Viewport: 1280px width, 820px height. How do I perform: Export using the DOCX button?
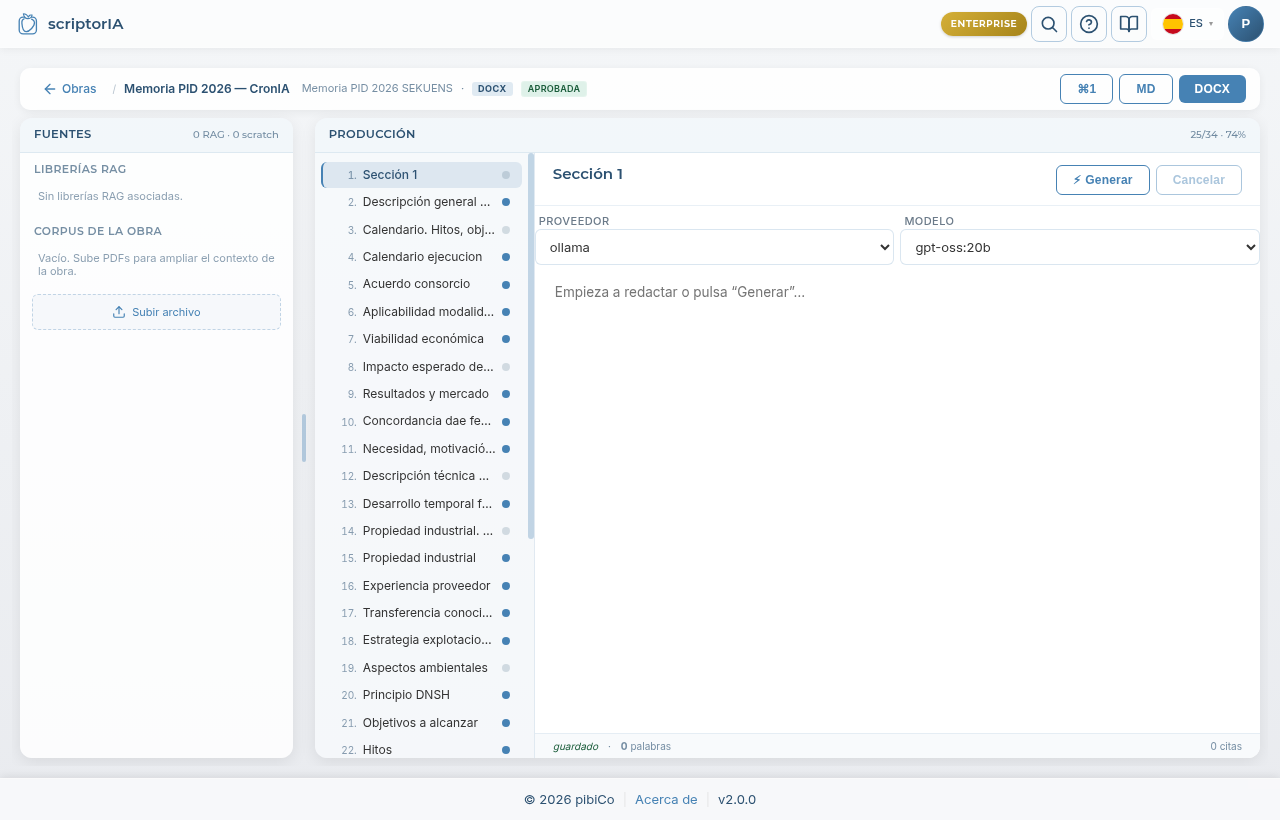(x=1212, y=89)
